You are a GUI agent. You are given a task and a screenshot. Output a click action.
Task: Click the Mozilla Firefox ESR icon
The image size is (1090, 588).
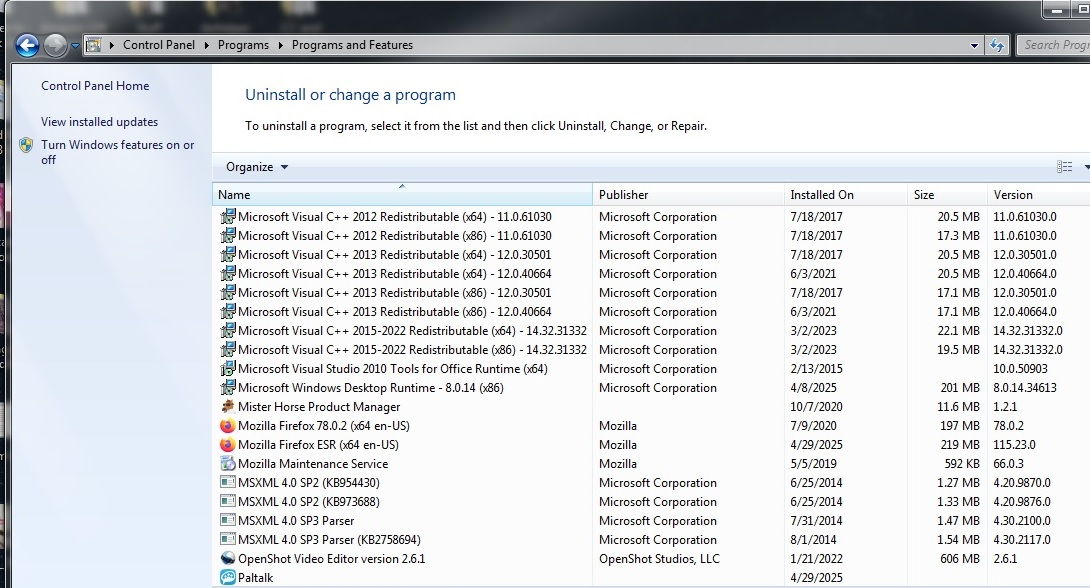pyautogui.click(x=227, y=445)
